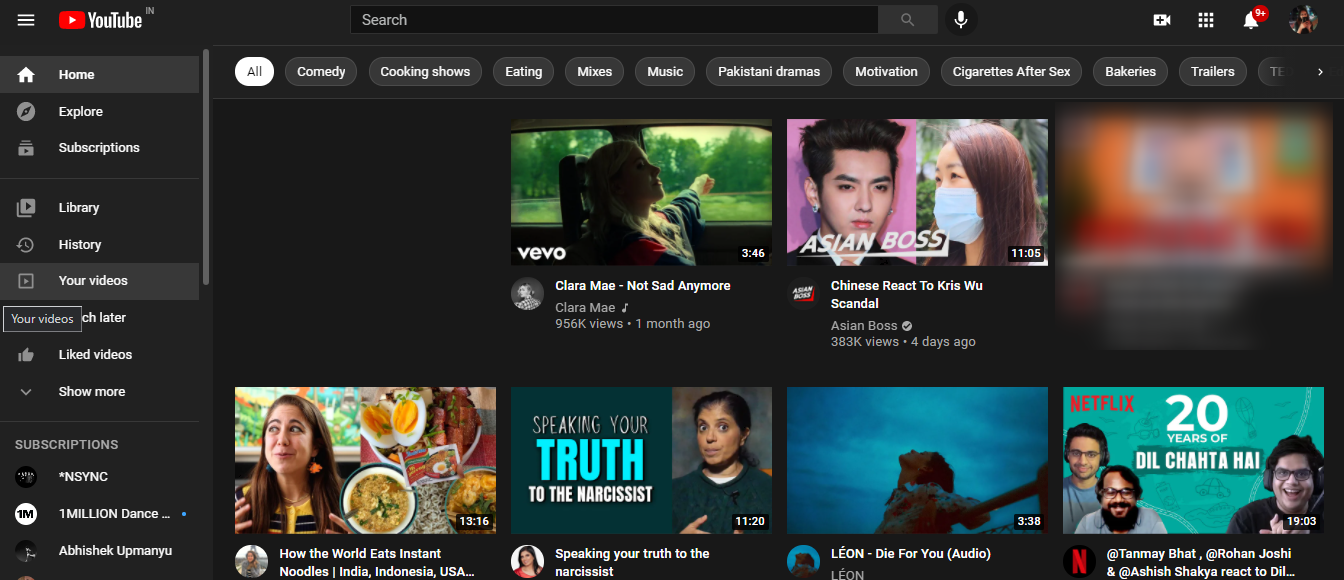This screenshot has height=580, width=1344.
Task: Open the account profile avatar
Action: (1303, 20)
